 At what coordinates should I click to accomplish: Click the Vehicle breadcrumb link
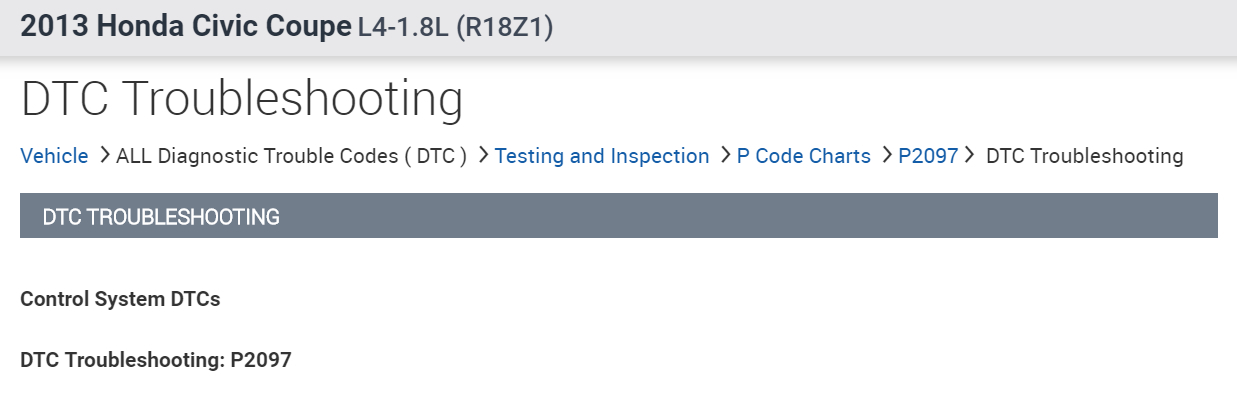[x=54, y=156]
